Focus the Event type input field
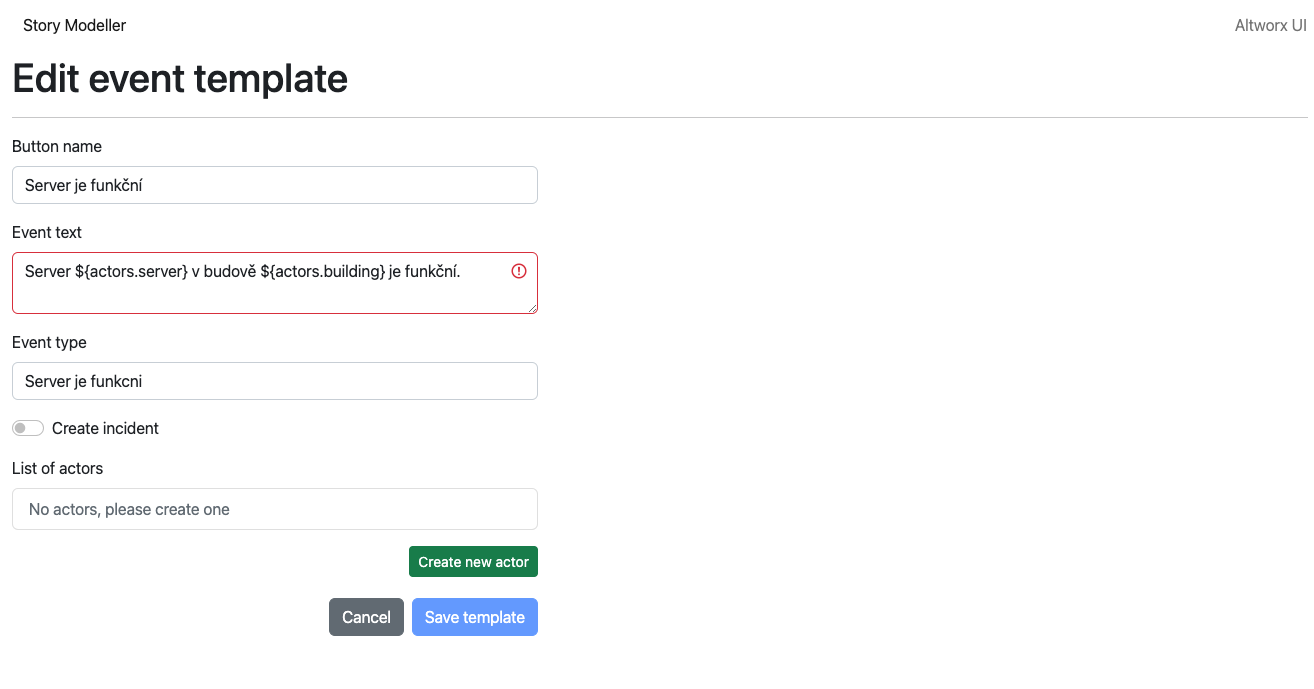The height and width of the screenshot is (689, 1314). tap(275, 381)
